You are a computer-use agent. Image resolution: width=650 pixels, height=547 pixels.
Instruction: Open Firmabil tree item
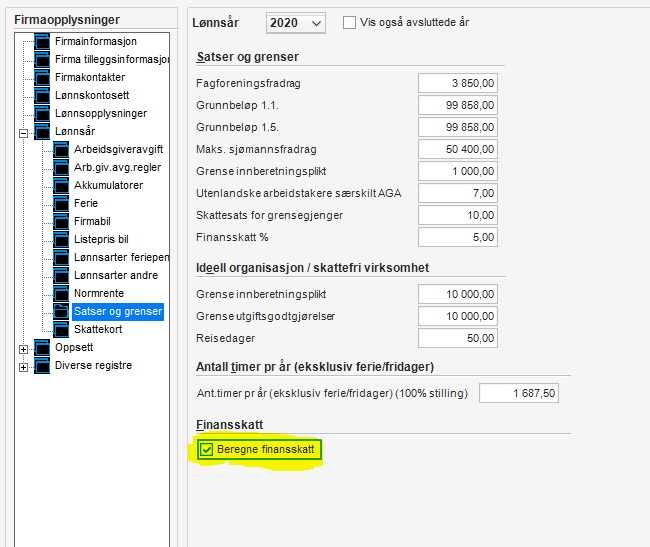[x=92, y=221]
